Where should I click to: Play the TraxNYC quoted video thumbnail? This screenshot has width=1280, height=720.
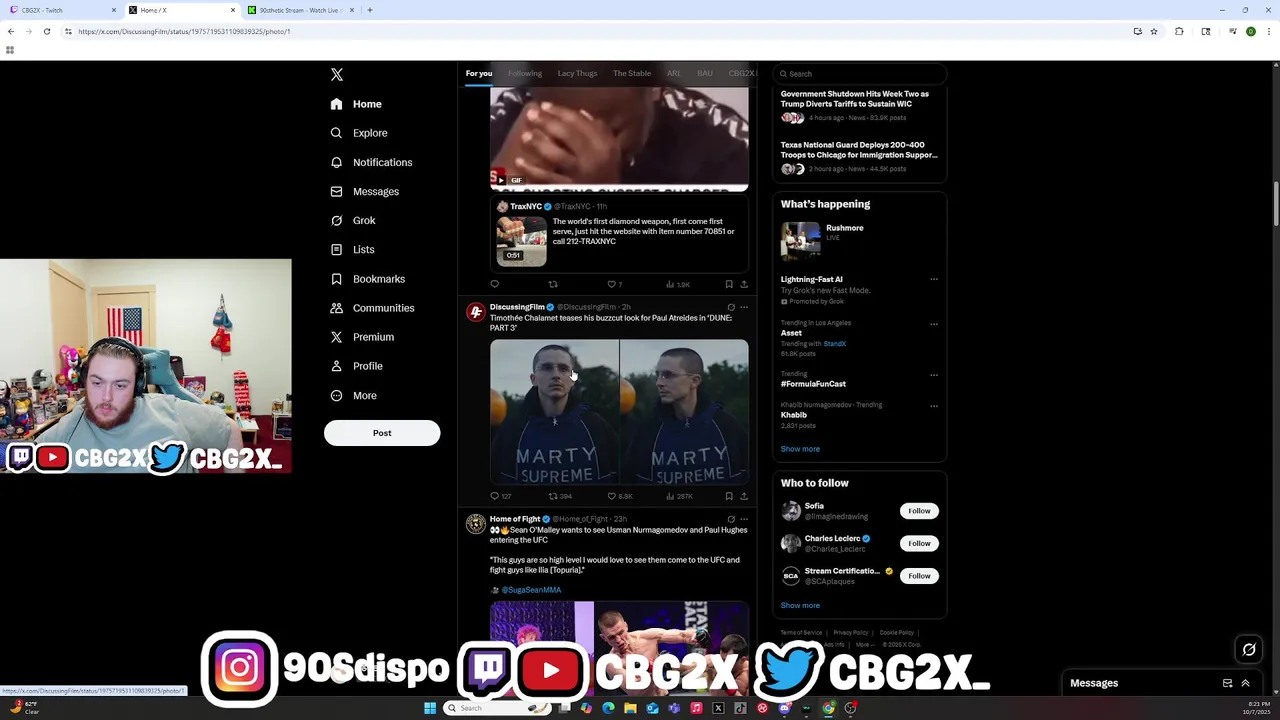(522, 241)
